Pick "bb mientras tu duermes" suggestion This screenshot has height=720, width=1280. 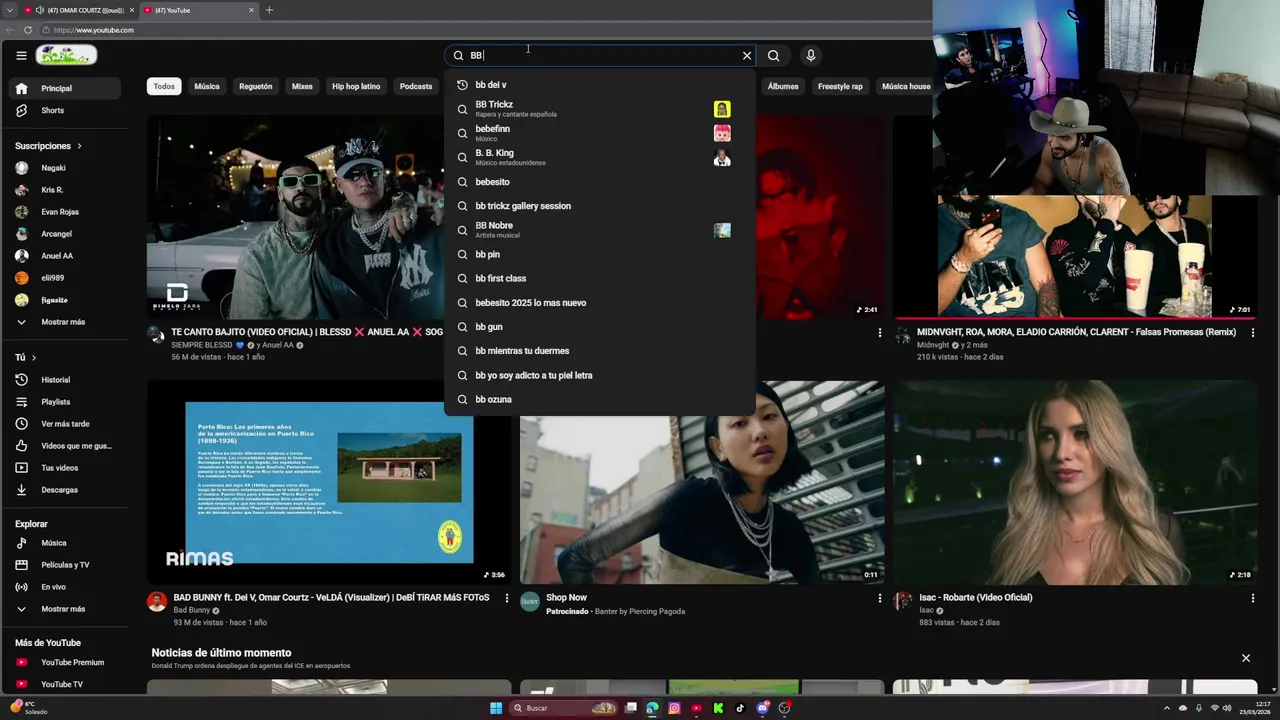(x=599, y=351)
